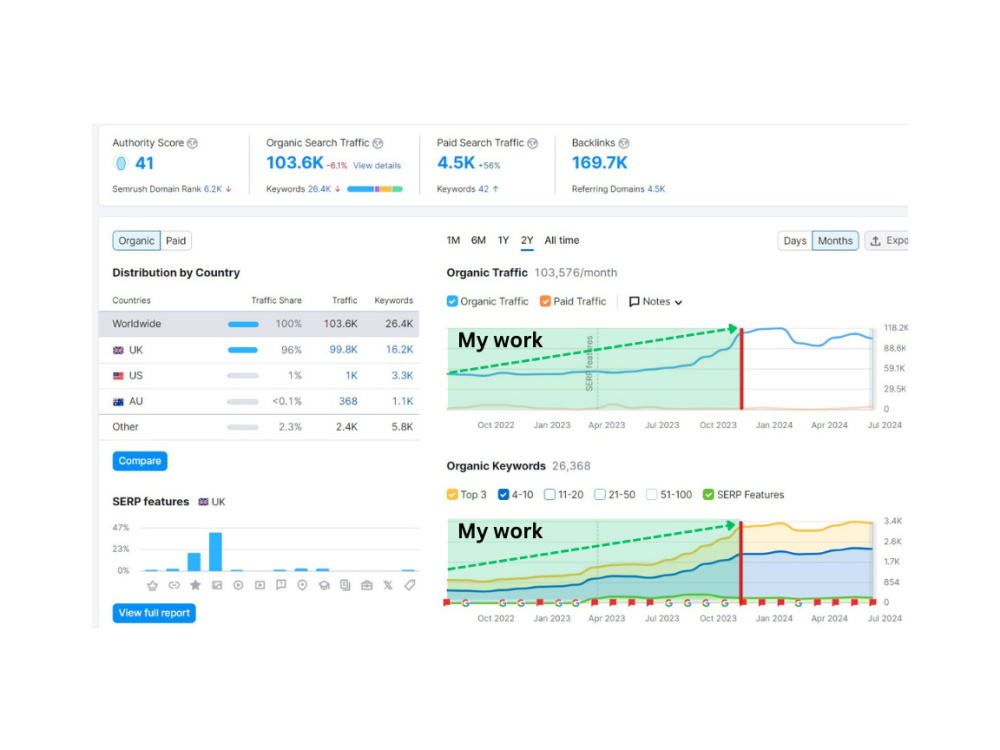The width and height of the screenshot is (1000, 750).
Task: Enable the 21-50 keywords checkbox
Action: pyautogui.click(x=599, y=494)
